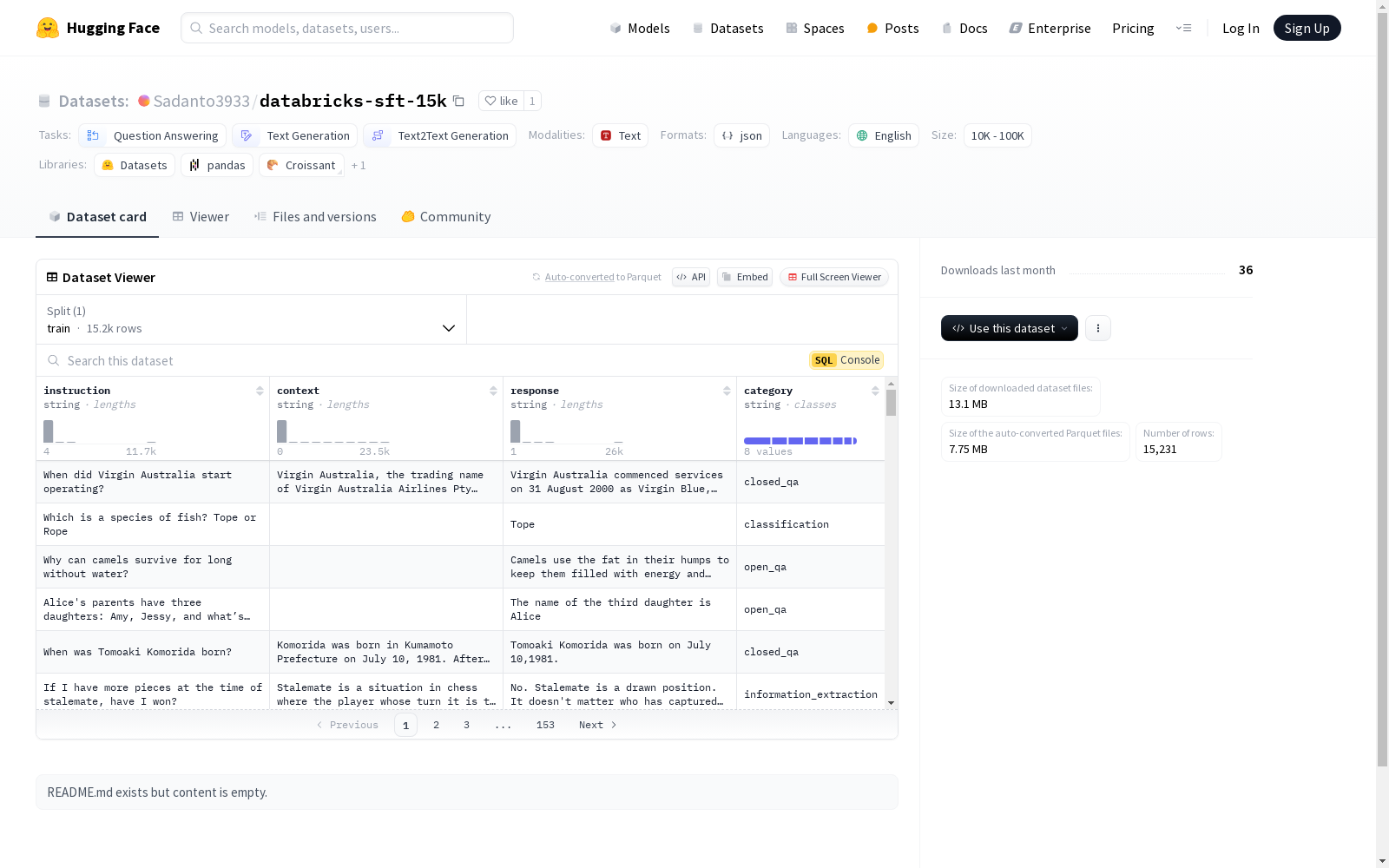1389x868 pixels.
Task: Click the Dataset Viewer grid icon
Action: coord(52,277)
